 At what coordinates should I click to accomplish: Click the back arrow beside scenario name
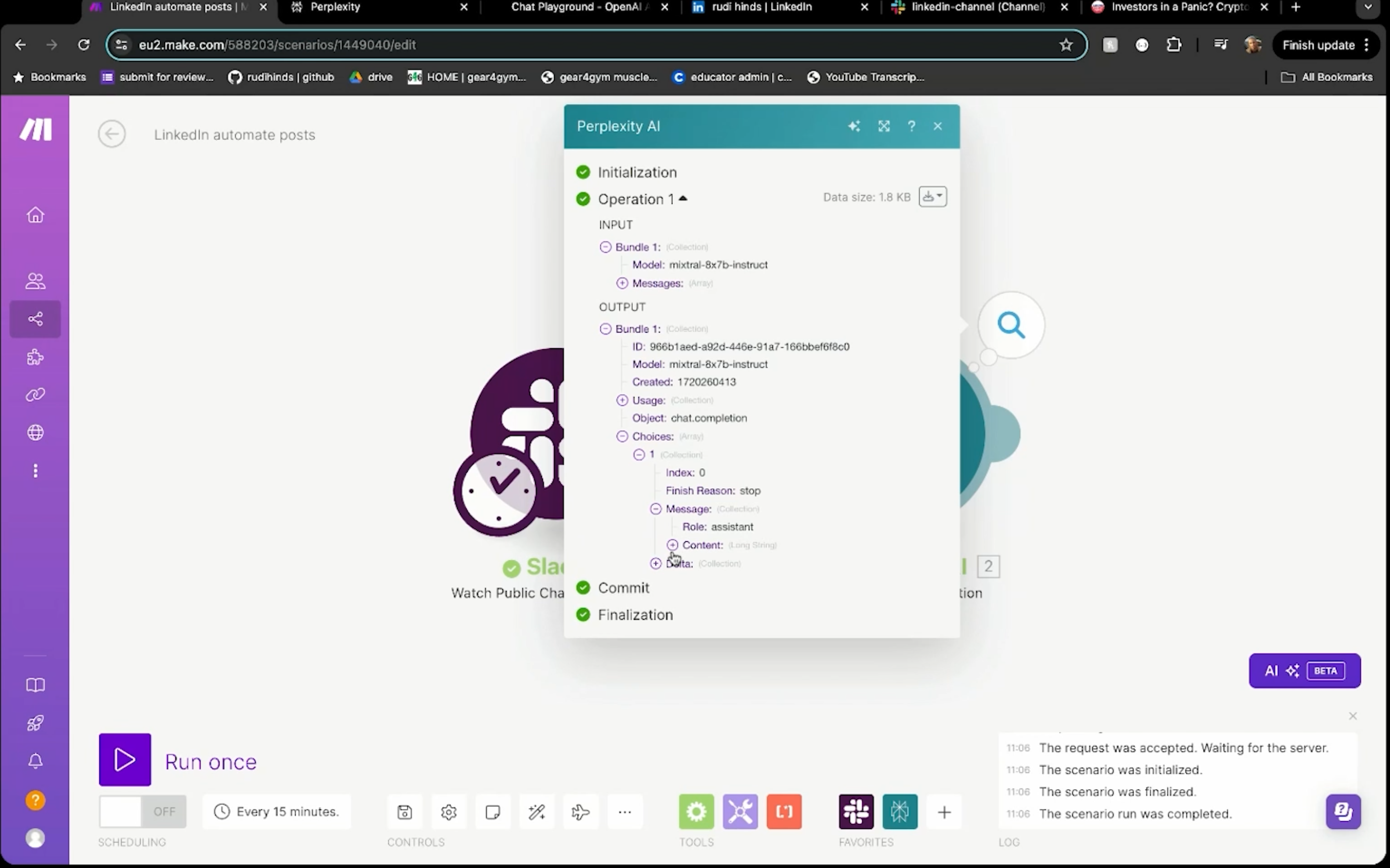coord(112,134)
